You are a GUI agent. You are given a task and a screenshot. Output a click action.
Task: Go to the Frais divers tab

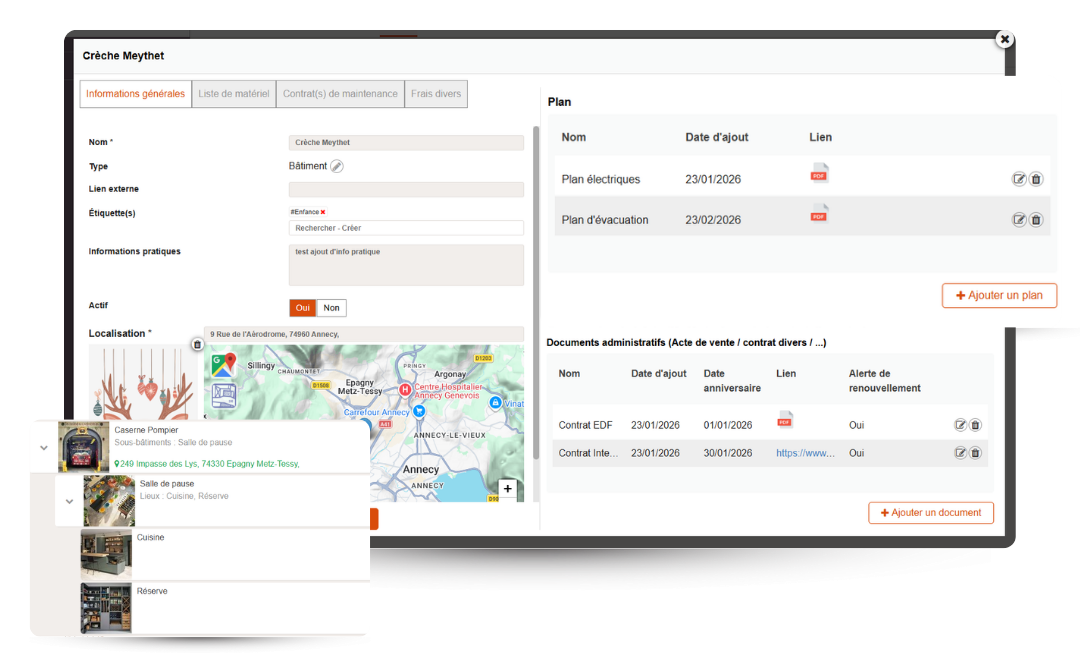[436, 94]
